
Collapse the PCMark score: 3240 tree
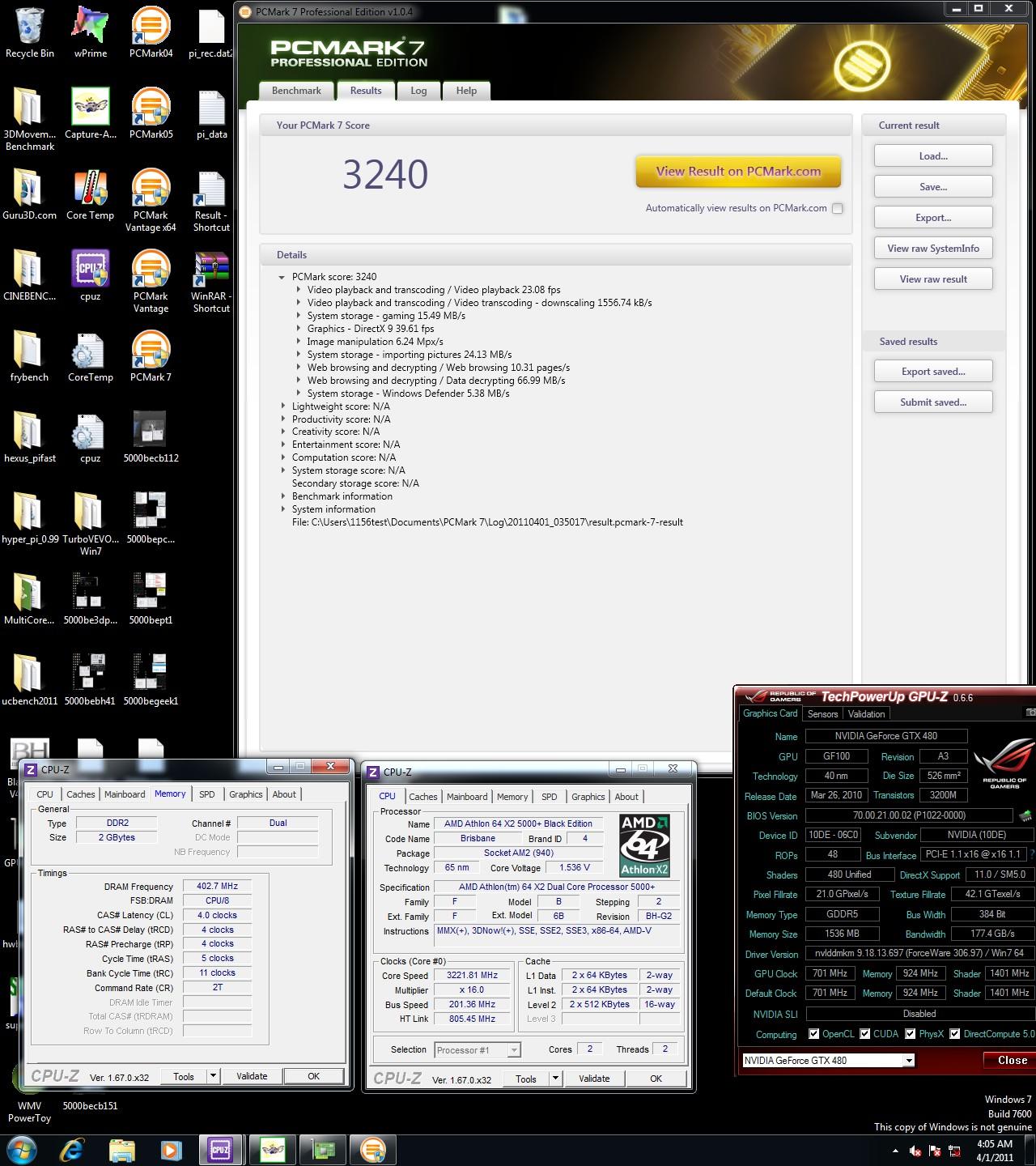tap(282, 277)
